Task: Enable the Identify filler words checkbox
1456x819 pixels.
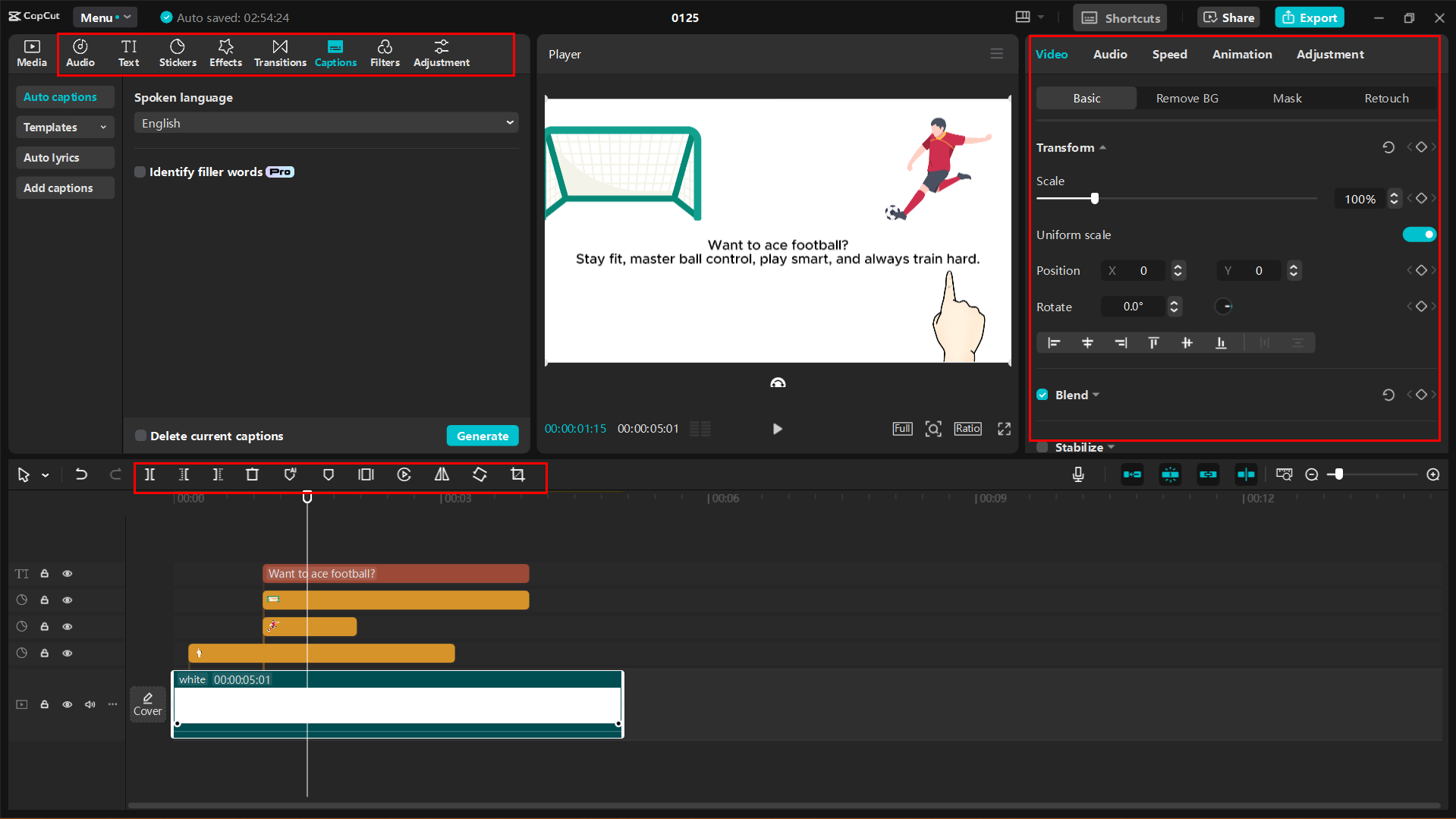Action: (x=140, y=172)
